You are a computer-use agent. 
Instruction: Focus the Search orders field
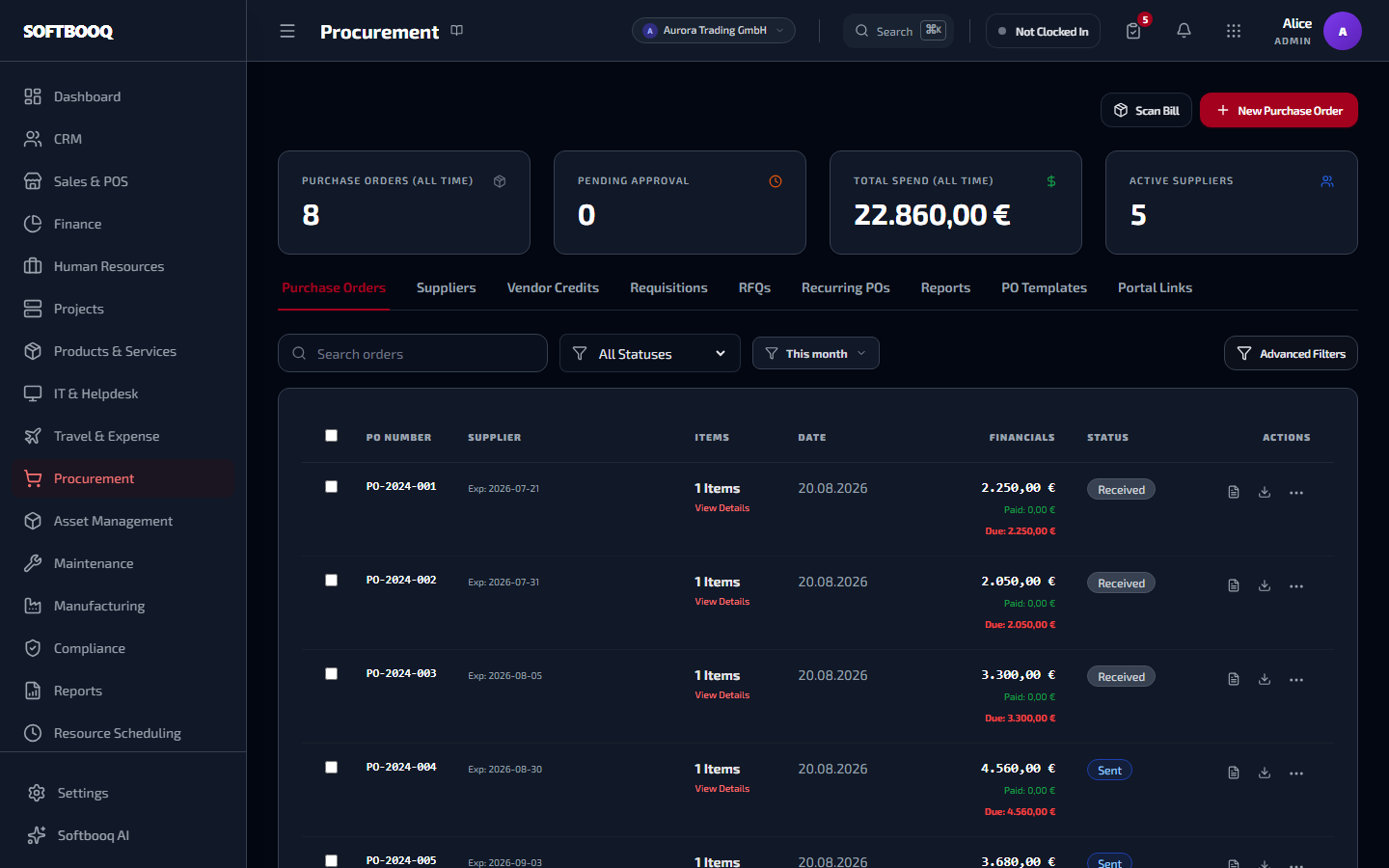(413, 353)
